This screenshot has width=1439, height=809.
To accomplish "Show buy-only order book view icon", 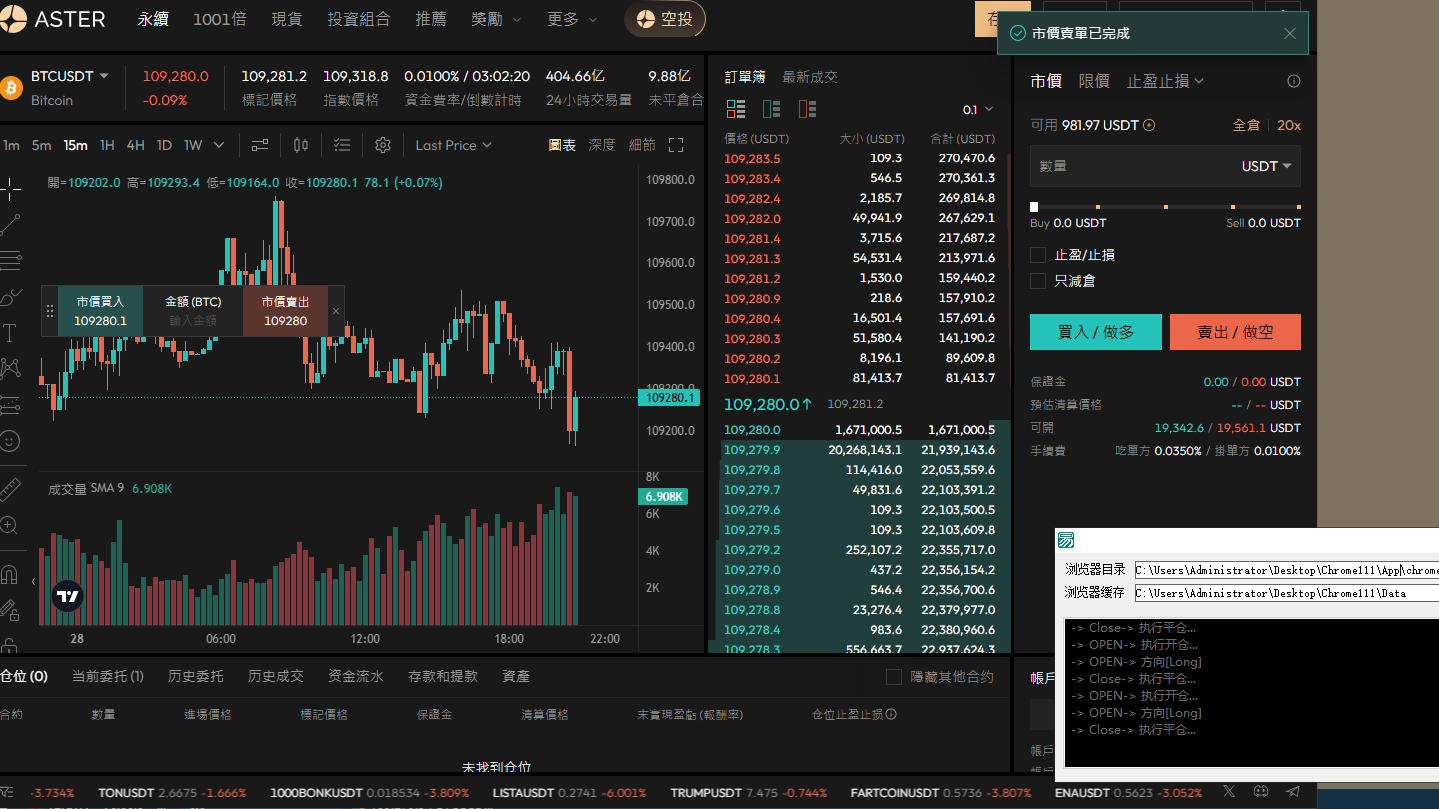I will [x=771, y=109].
